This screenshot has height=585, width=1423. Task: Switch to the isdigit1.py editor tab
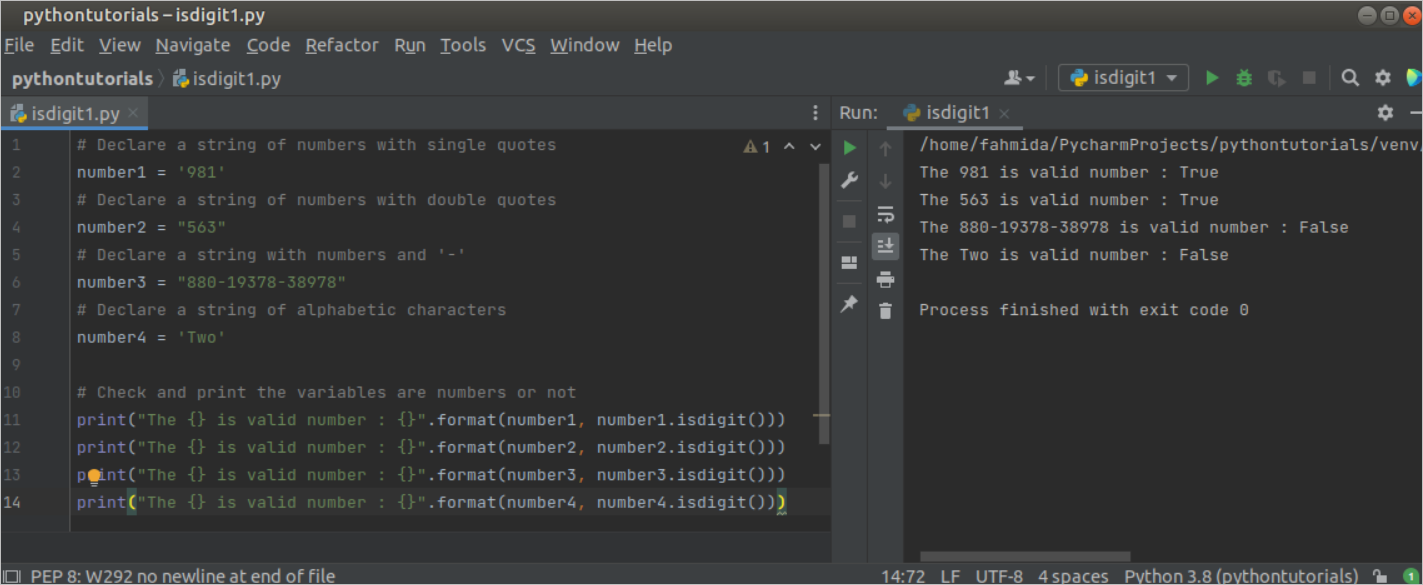pos(70,113)
